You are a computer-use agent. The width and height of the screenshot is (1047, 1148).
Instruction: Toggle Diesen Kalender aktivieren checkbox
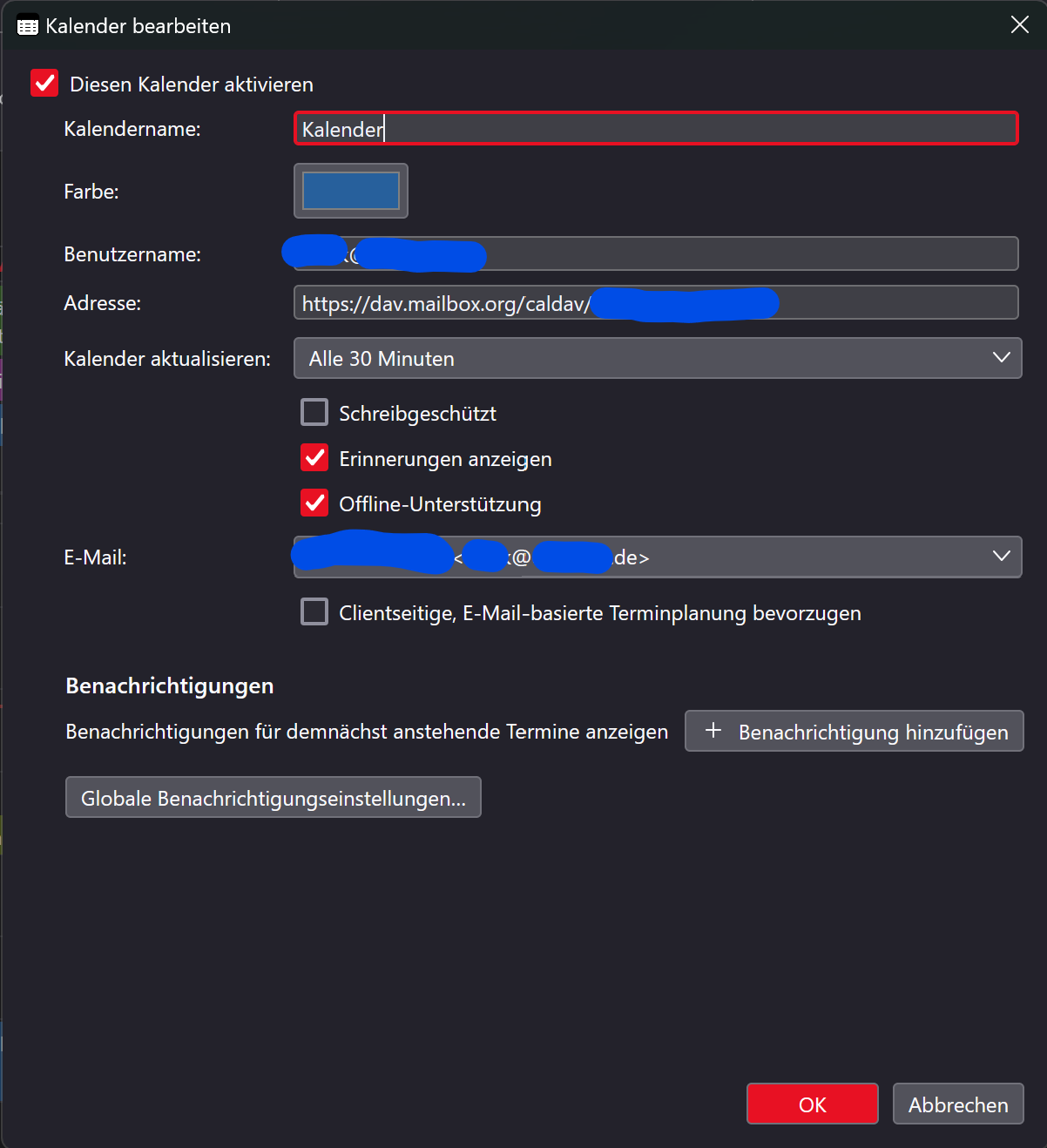pyautogui.click(x=44, y=84)
